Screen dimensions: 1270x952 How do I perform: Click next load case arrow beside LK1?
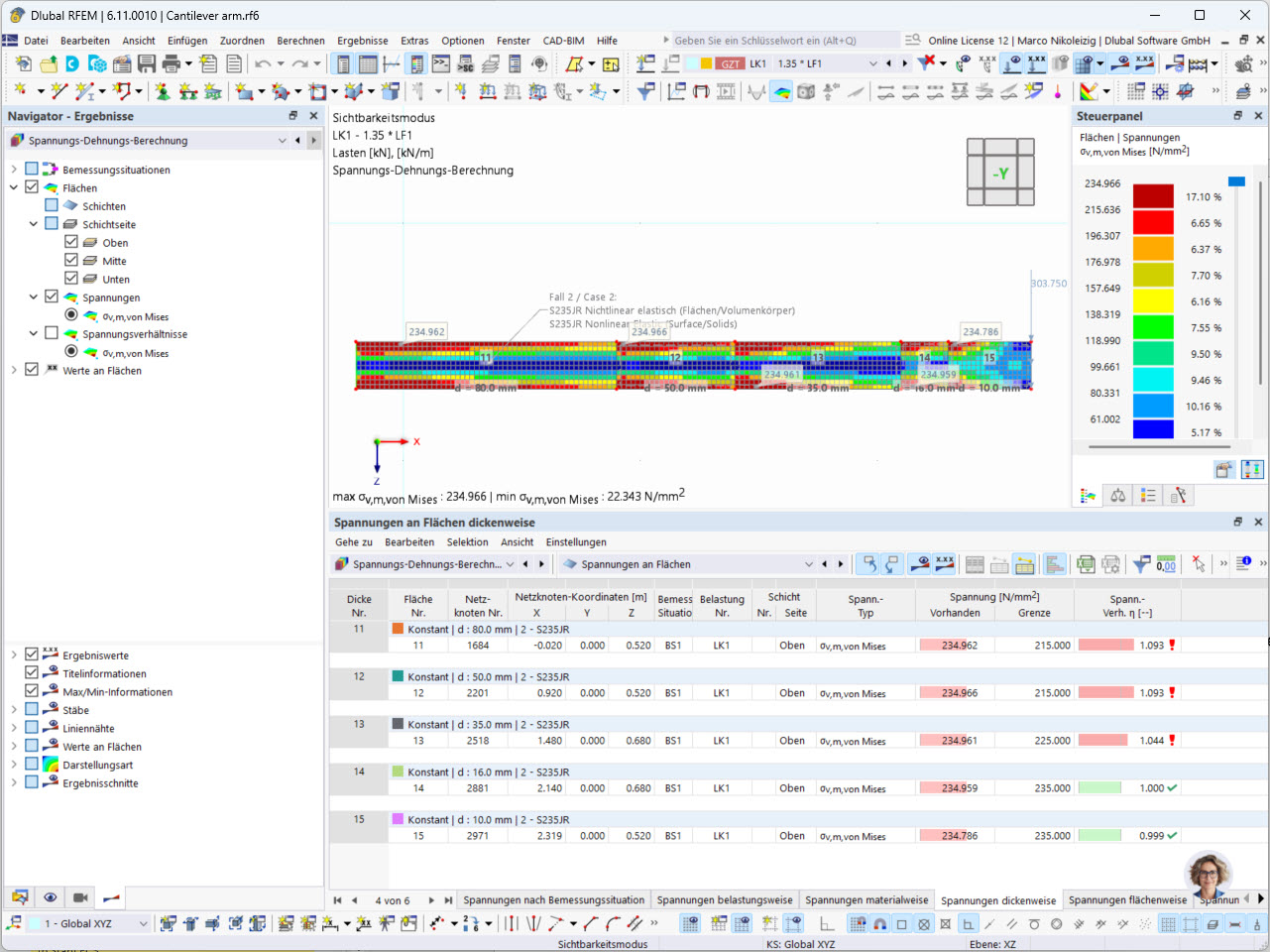coord(904,63)
